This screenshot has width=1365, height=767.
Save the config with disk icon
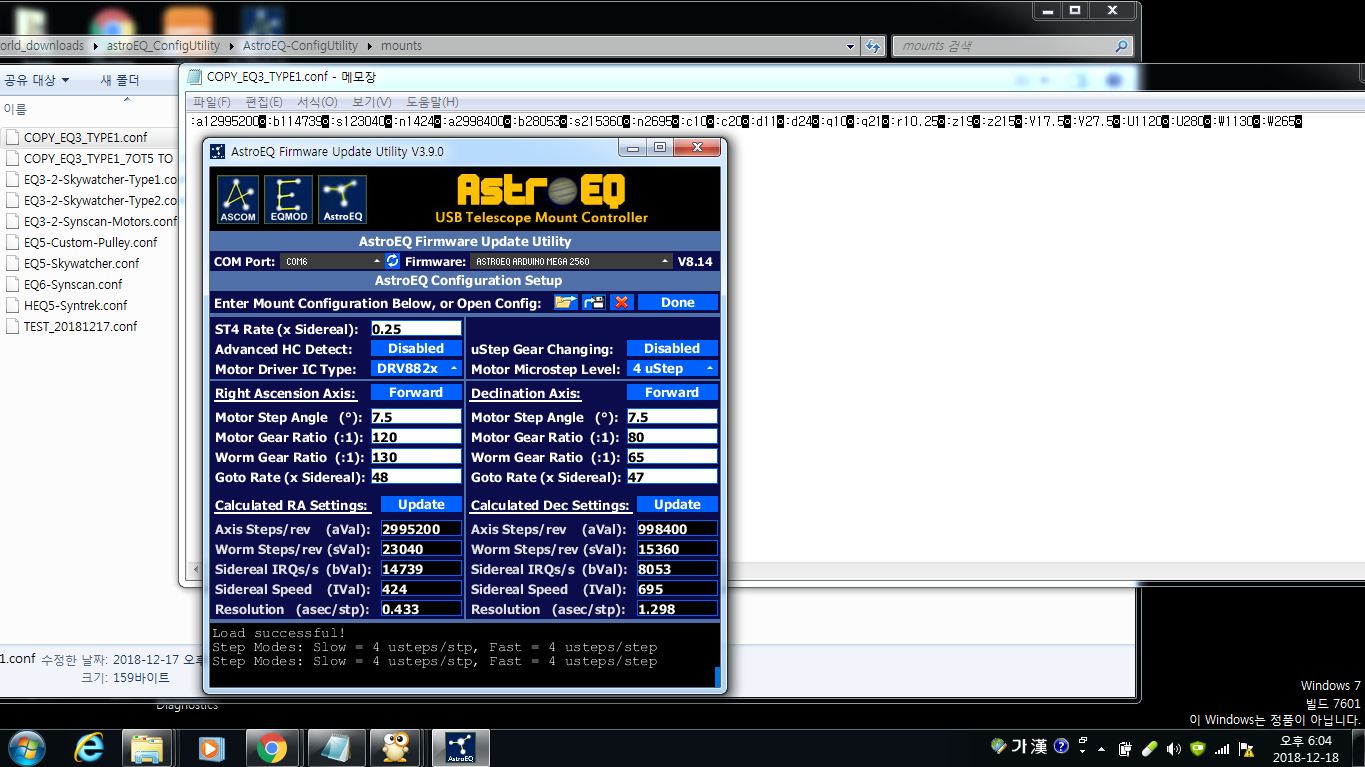coord(594,302)
